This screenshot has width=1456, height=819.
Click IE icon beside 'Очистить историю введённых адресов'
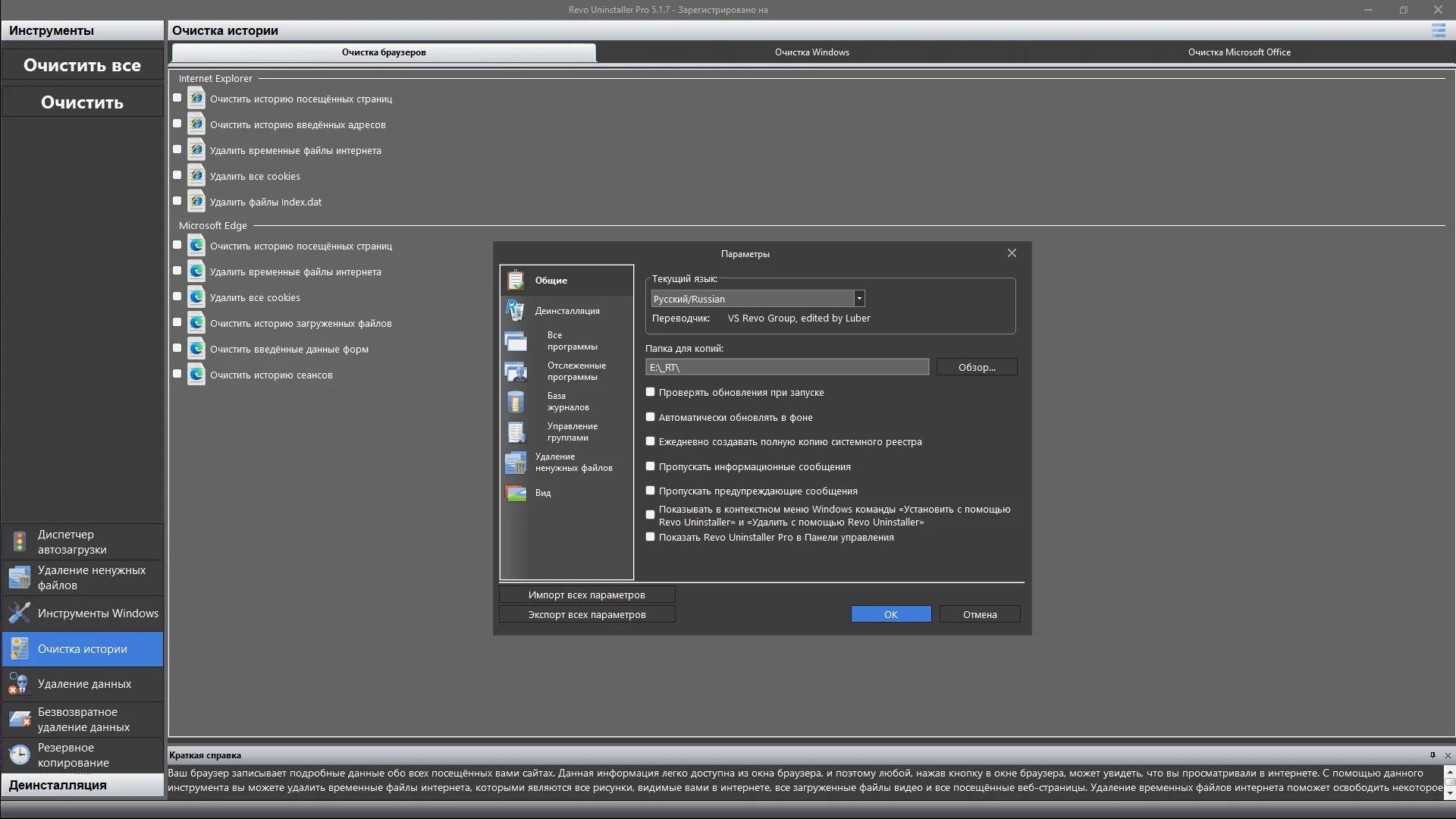(196, 124)
